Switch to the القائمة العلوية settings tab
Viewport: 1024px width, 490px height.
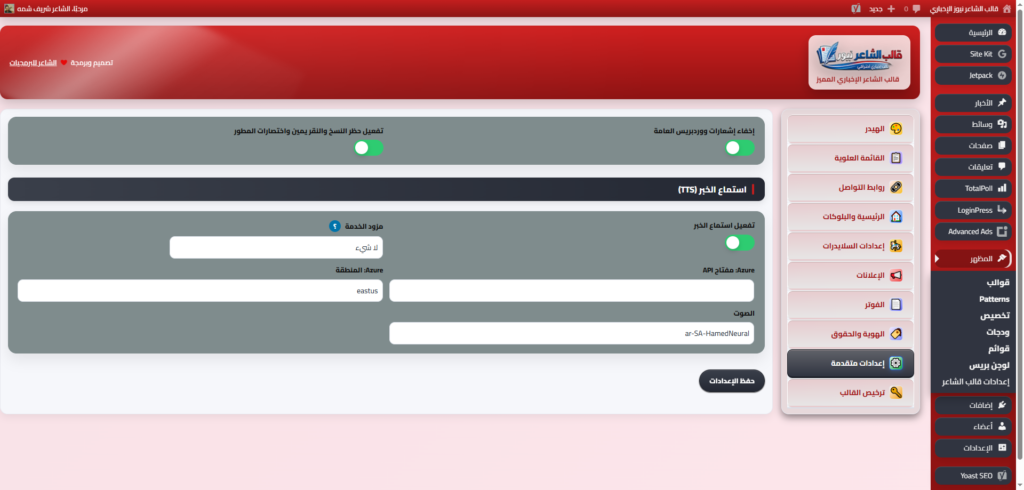[849, 158]
